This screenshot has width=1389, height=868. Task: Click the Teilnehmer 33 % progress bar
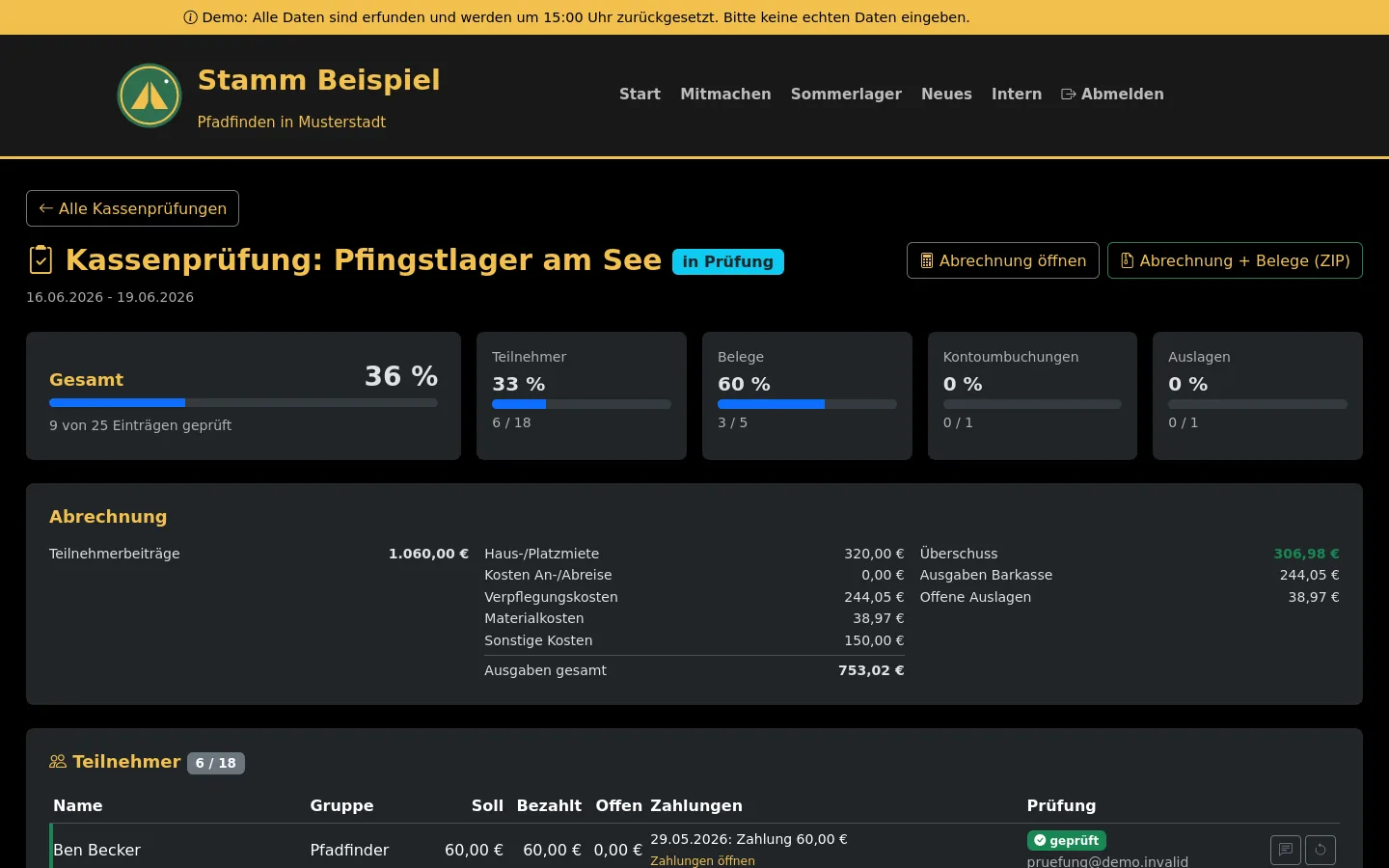tap(582, 404)
